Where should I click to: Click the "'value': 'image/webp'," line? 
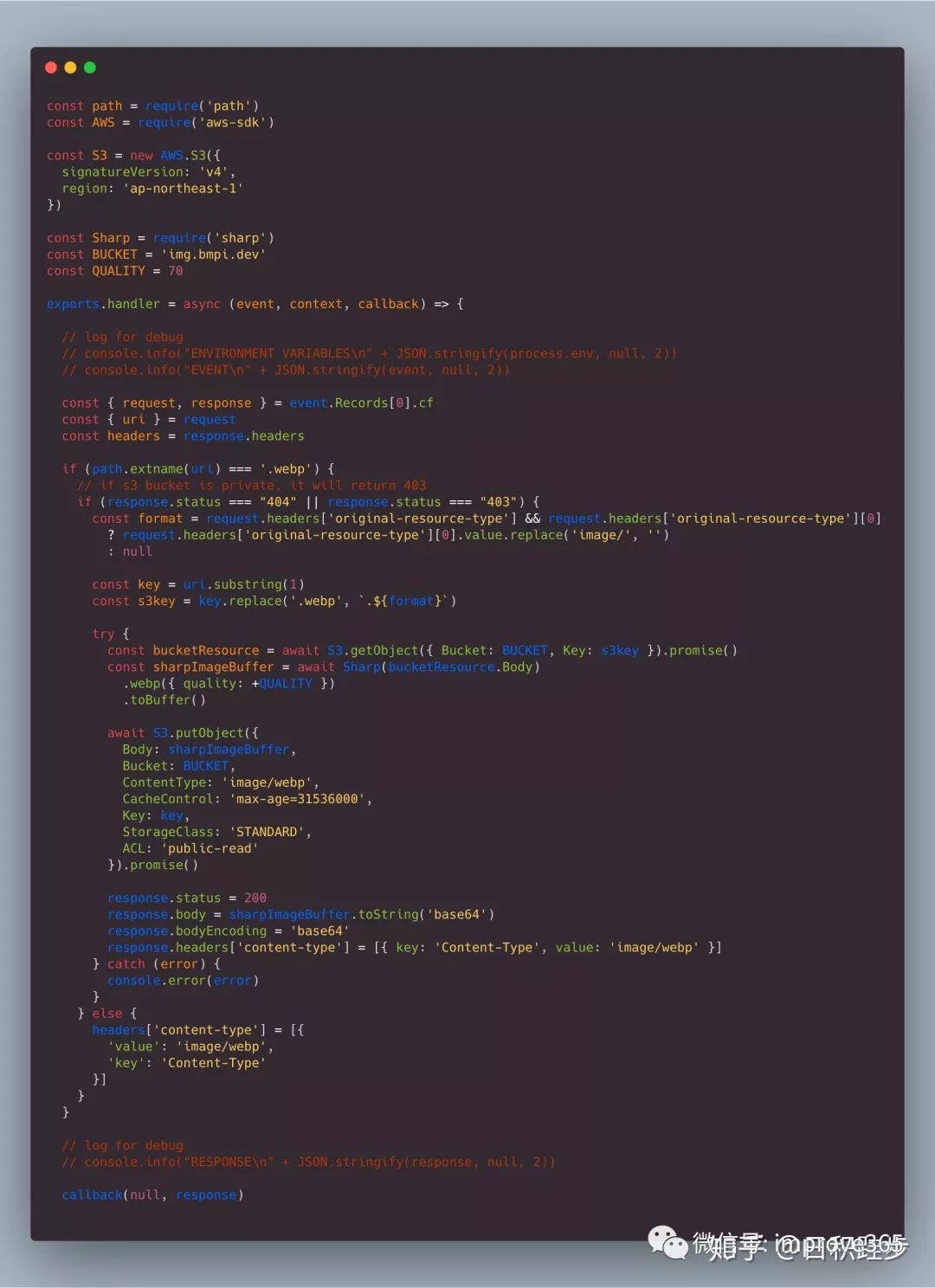190,1046
